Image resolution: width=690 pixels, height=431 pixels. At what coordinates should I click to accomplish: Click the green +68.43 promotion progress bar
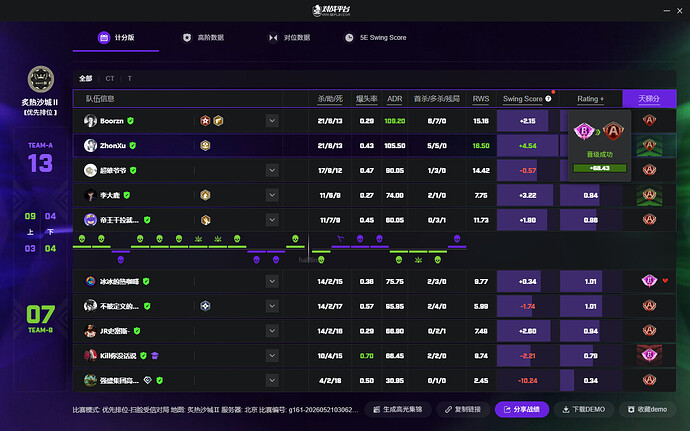tap(599, 168)
